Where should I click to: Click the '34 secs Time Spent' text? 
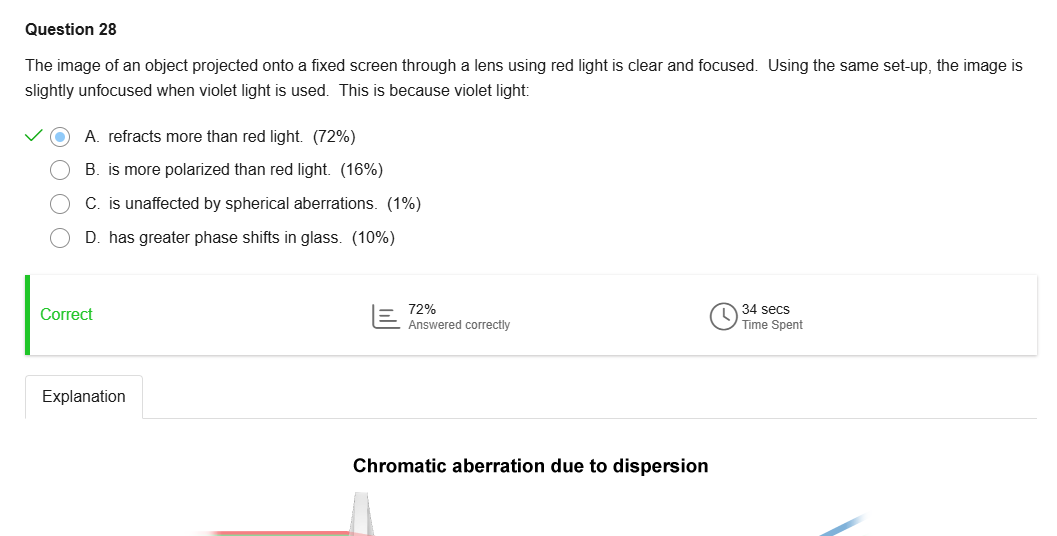(x=771, y=316)
